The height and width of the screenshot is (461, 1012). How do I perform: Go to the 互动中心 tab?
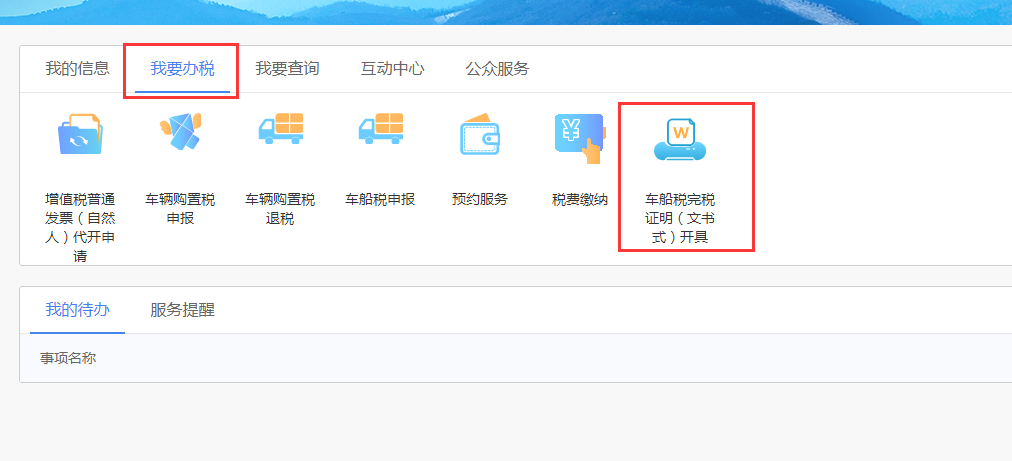coord(392,69)
